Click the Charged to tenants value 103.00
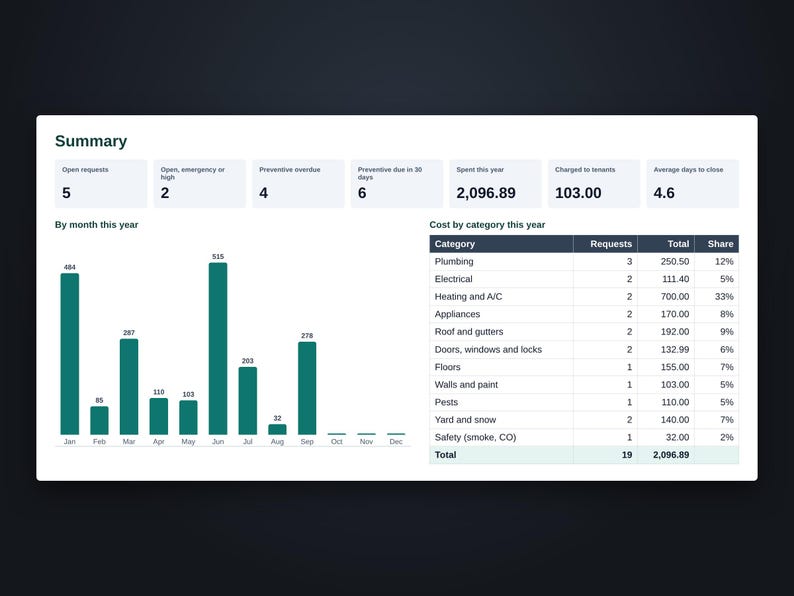Viewport: 794px width, 596px height. coord(578,193)
